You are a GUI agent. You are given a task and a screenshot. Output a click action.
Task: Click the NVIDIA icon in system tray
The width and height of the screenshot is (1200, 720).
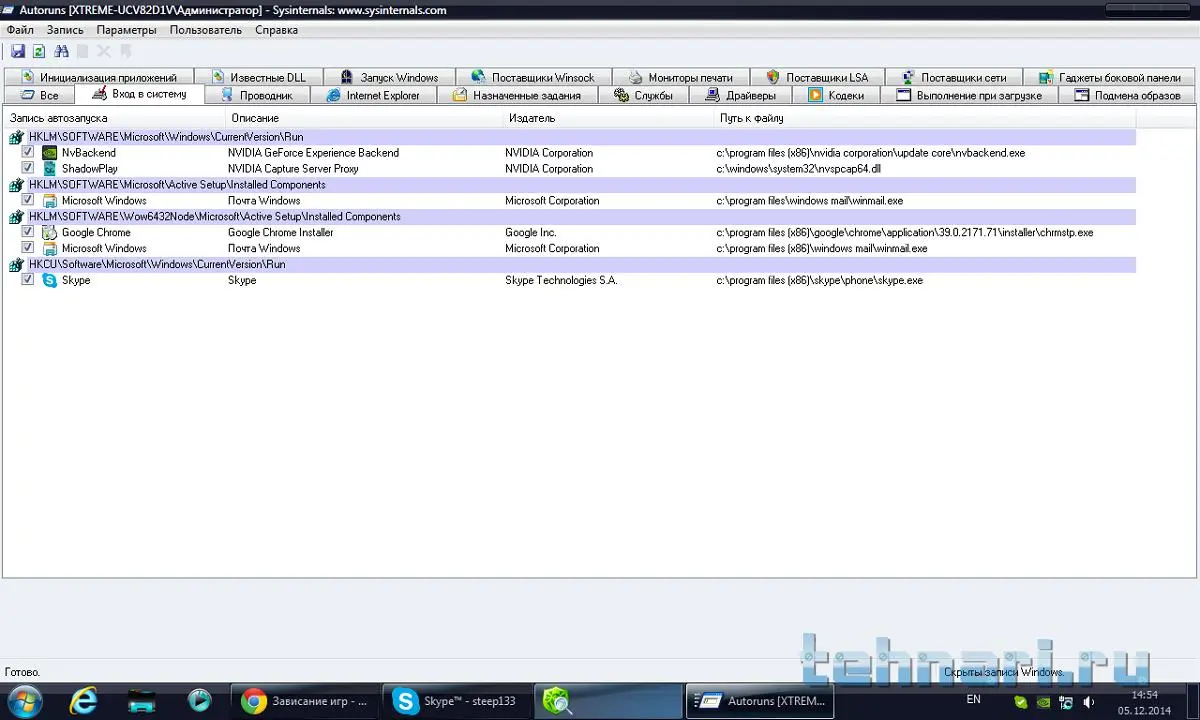coord(1042,702)
